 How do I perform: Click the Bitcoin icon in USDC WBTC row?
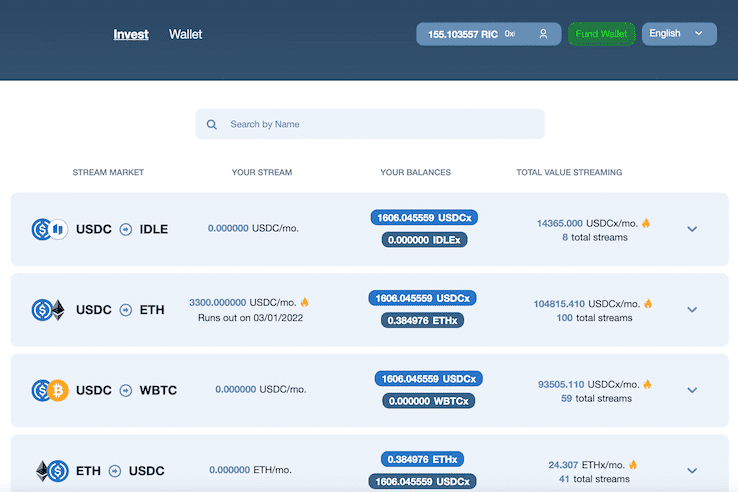click(57, 390)
